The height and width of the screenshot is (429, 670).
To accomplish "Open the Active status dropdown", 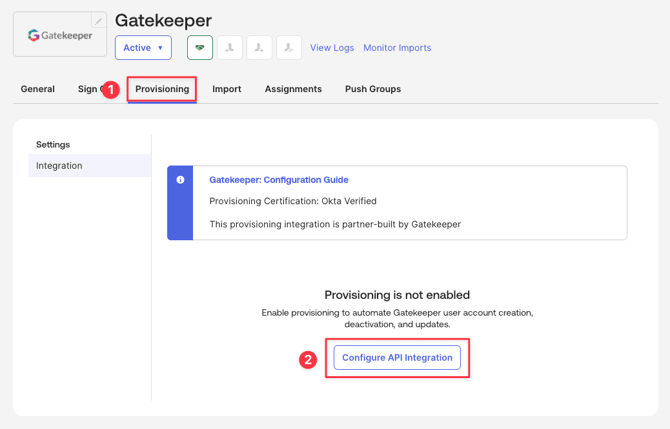I will click(x=143, y=47).
